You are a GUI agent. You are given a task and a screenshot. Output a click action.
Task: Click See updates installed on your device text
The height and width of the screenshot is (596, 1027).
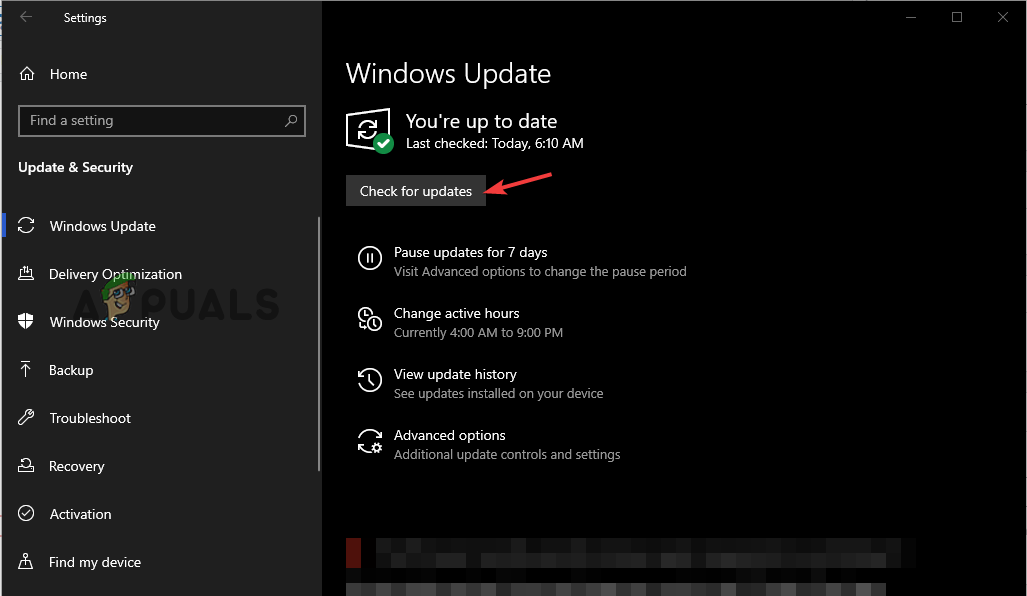click(498, 394)
